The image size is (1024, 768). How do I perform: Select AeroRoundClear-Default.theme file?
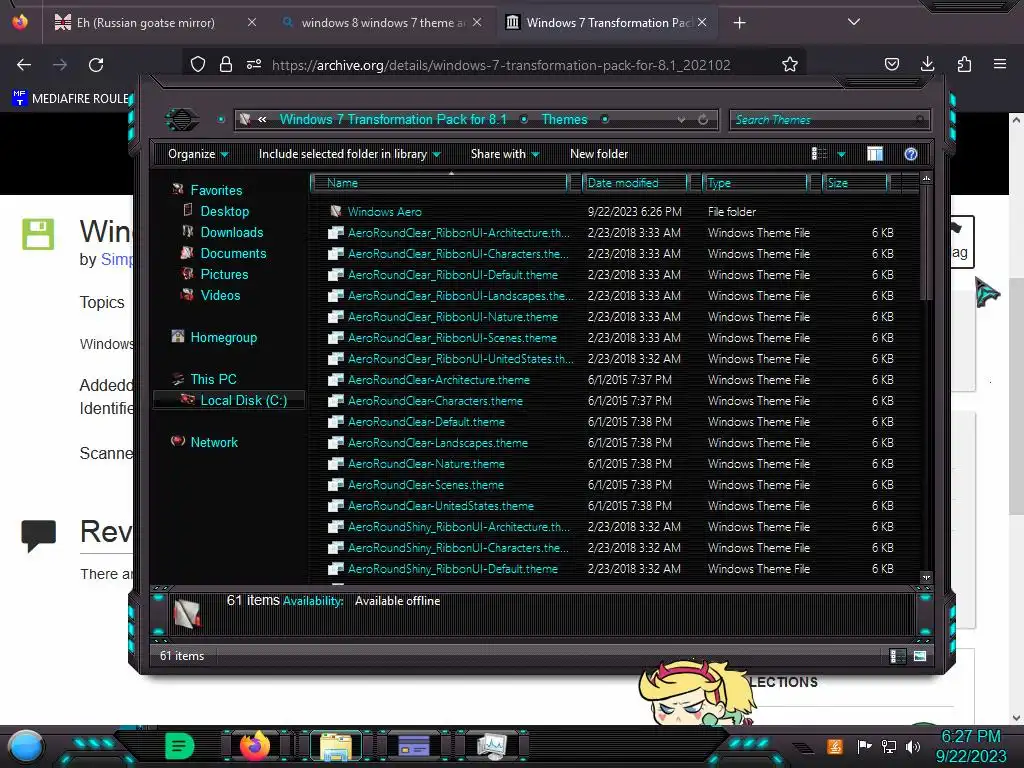[x=426, y=422]
